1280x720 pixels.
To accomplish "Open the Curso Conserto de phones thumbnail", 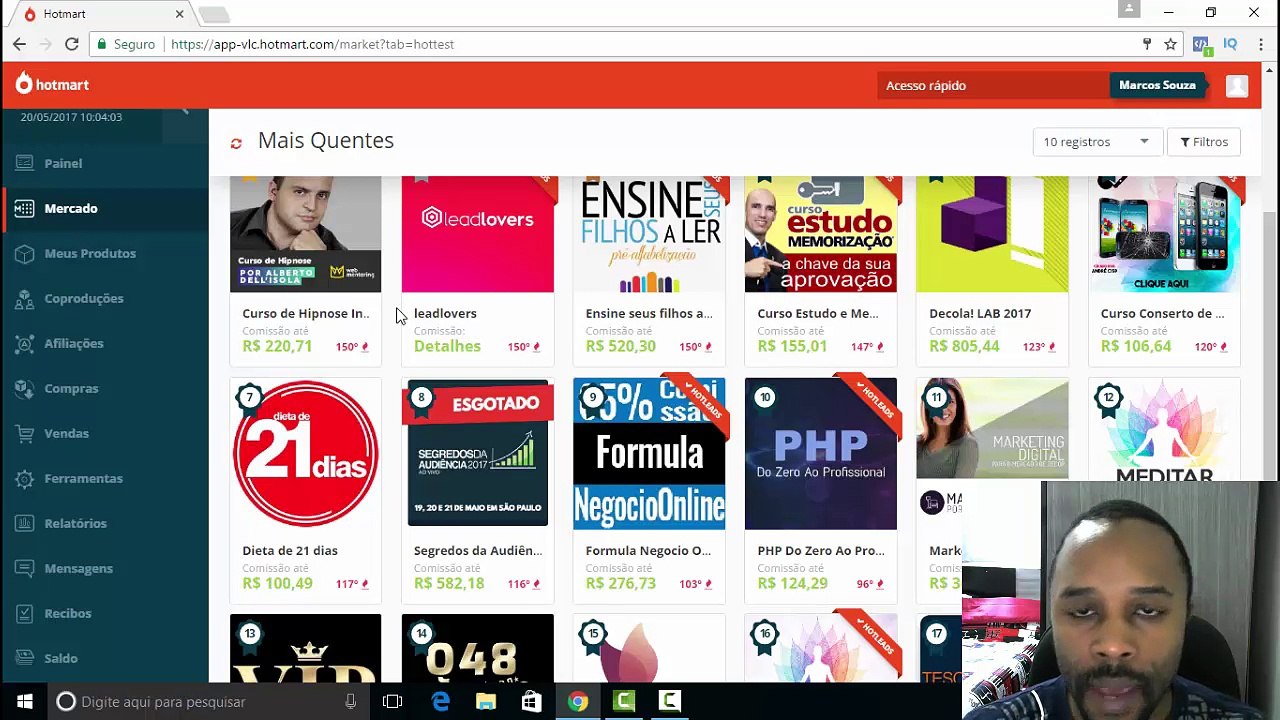I will click(1164, 234).
